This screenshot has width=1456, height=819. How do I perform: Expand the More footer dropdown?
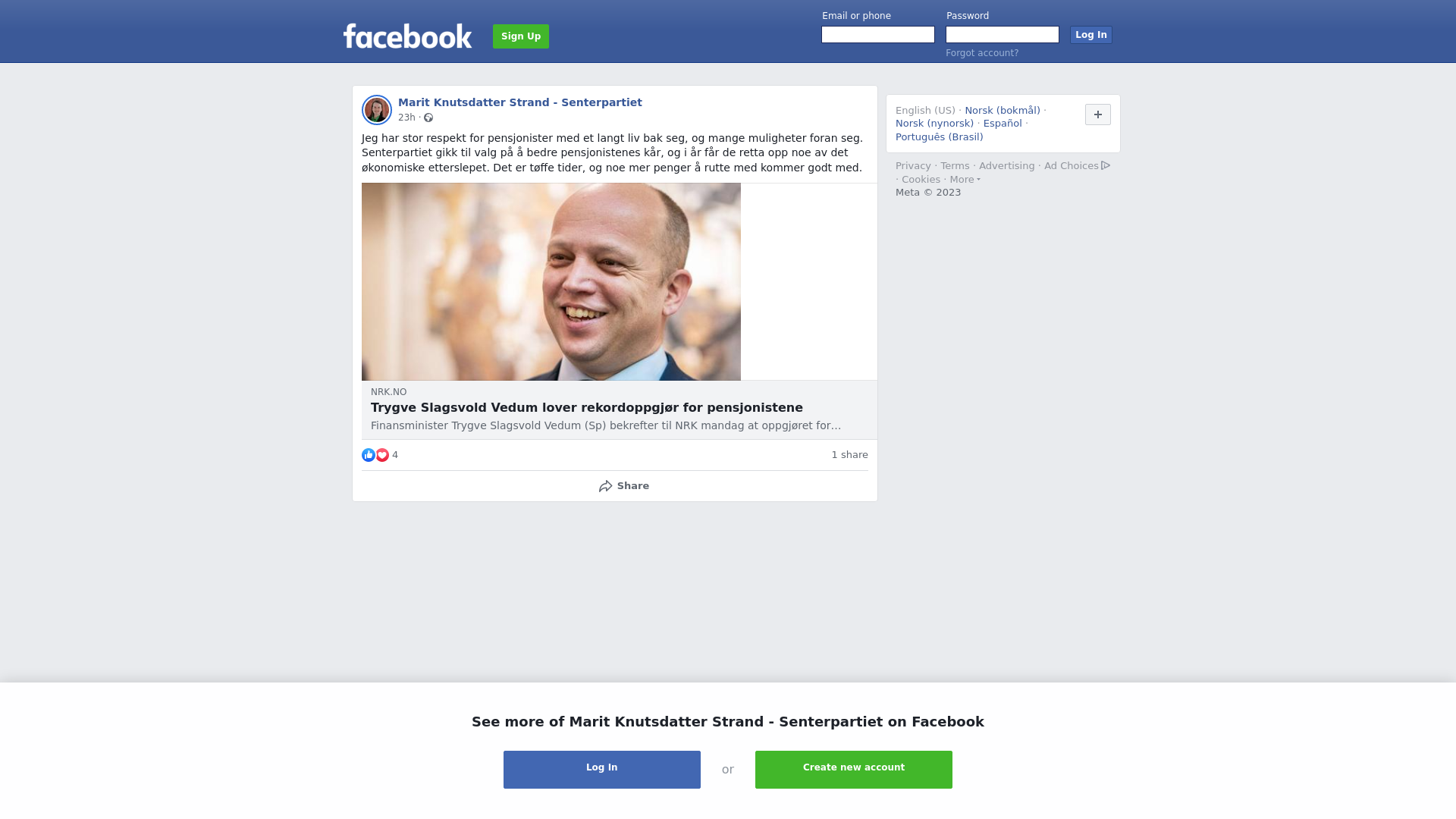(965, 180)
